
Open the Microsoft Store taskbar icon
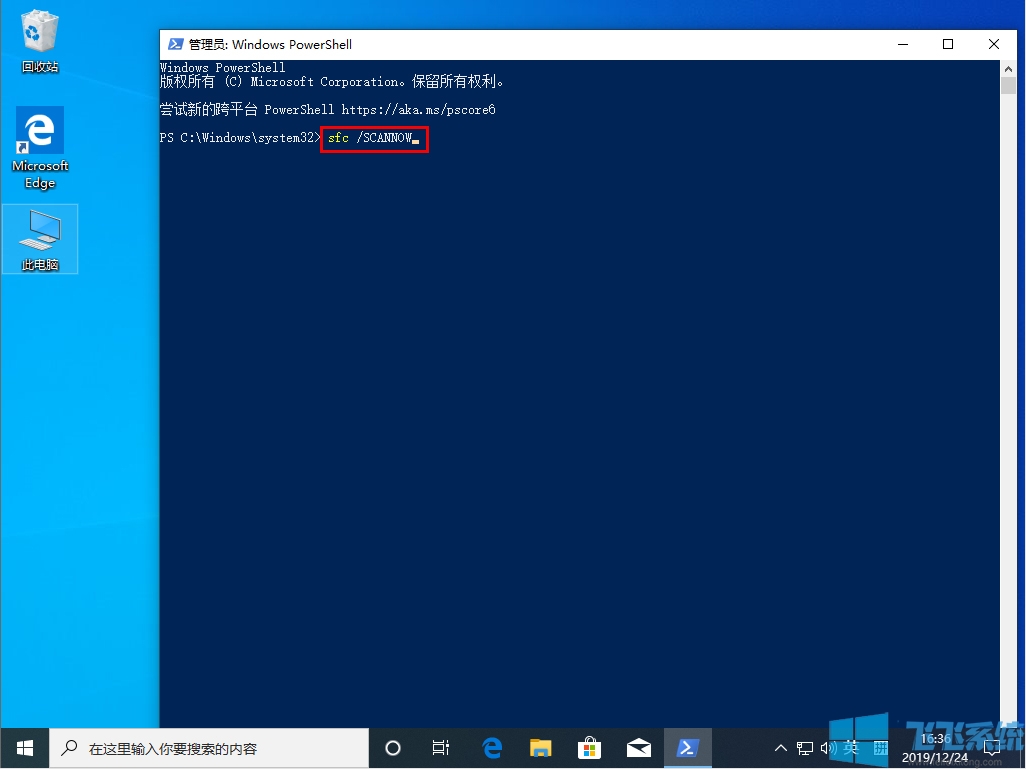coord(589,748)
